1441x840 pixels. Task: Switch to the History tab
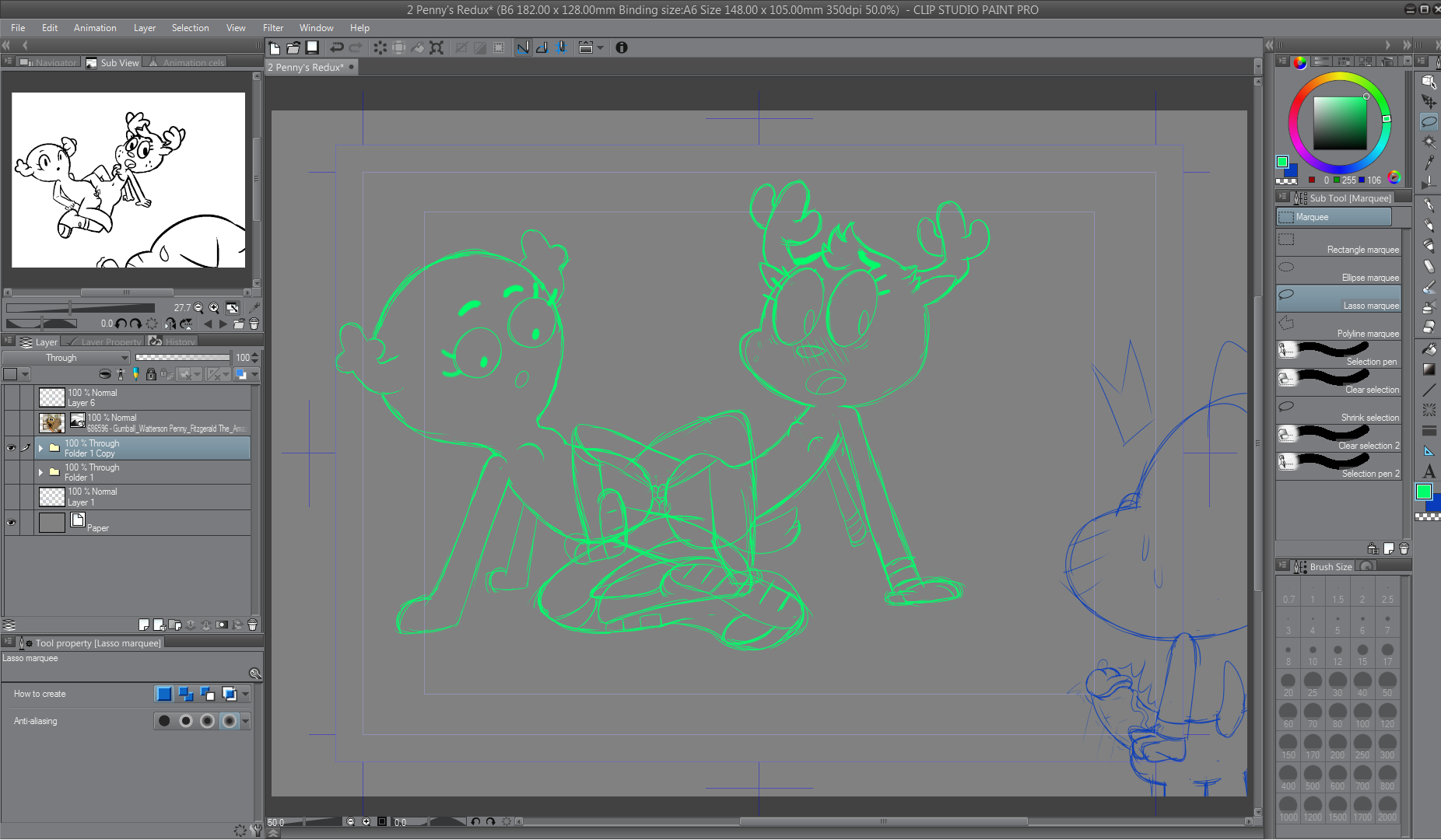pos(173,341)
